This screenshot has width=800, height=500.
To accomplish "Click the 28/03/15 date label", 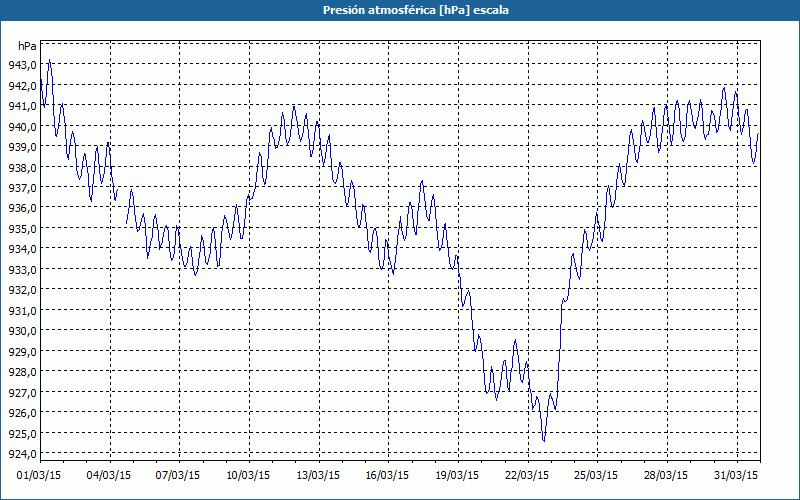I will tap(666, 475).
